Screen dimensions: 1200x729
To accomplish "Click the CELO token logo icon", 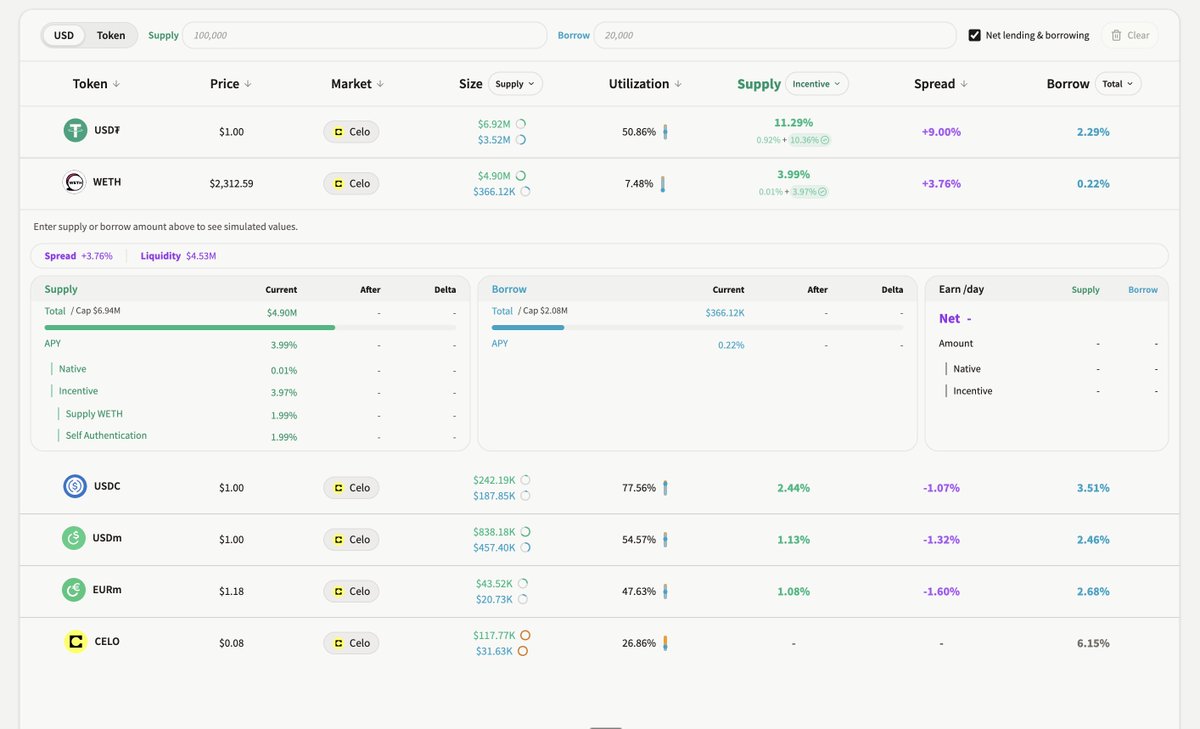I will 75,642.
